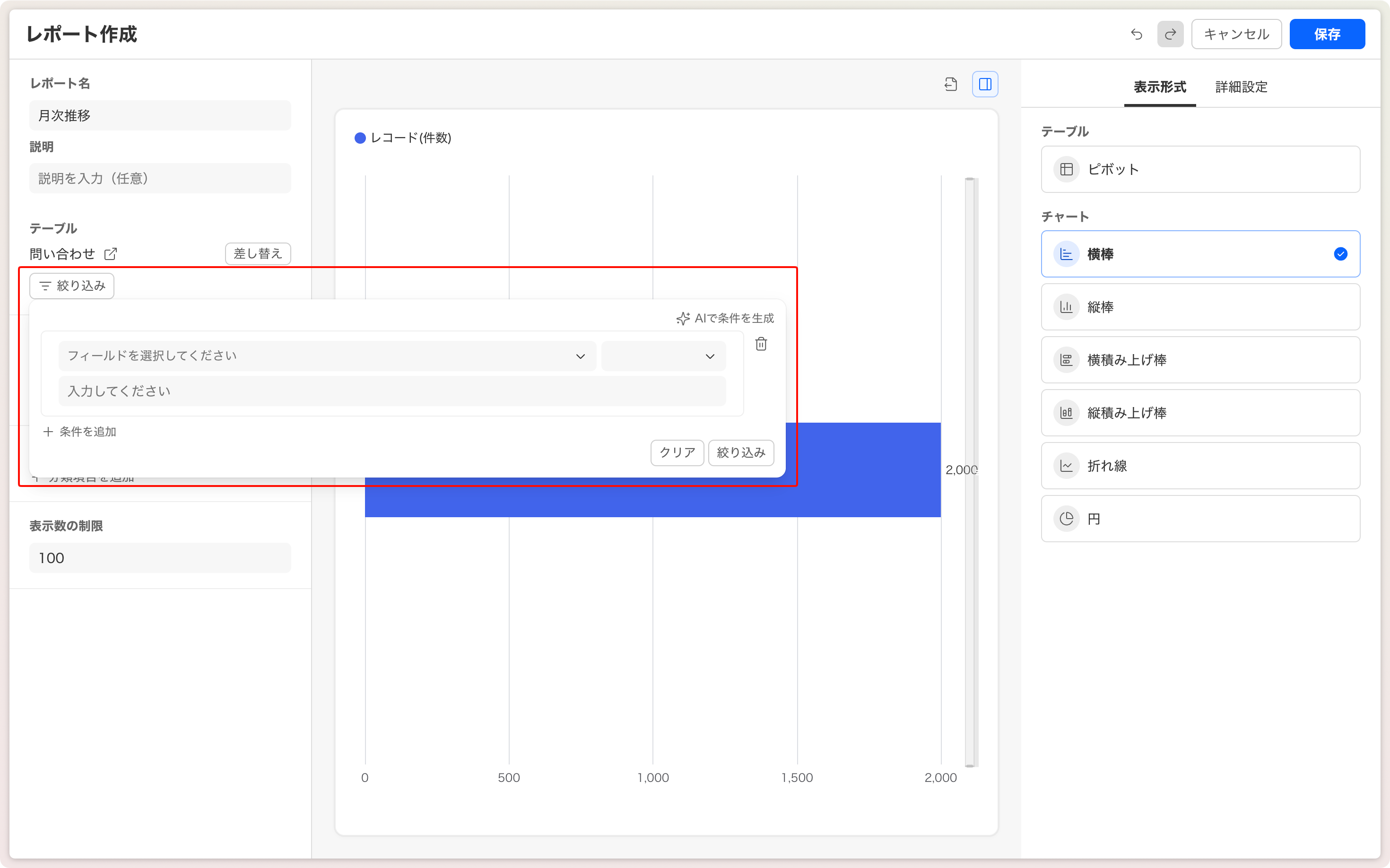Click the export file icon above chart
Viewport: 1390px width, 868px height.
point(951,84)
